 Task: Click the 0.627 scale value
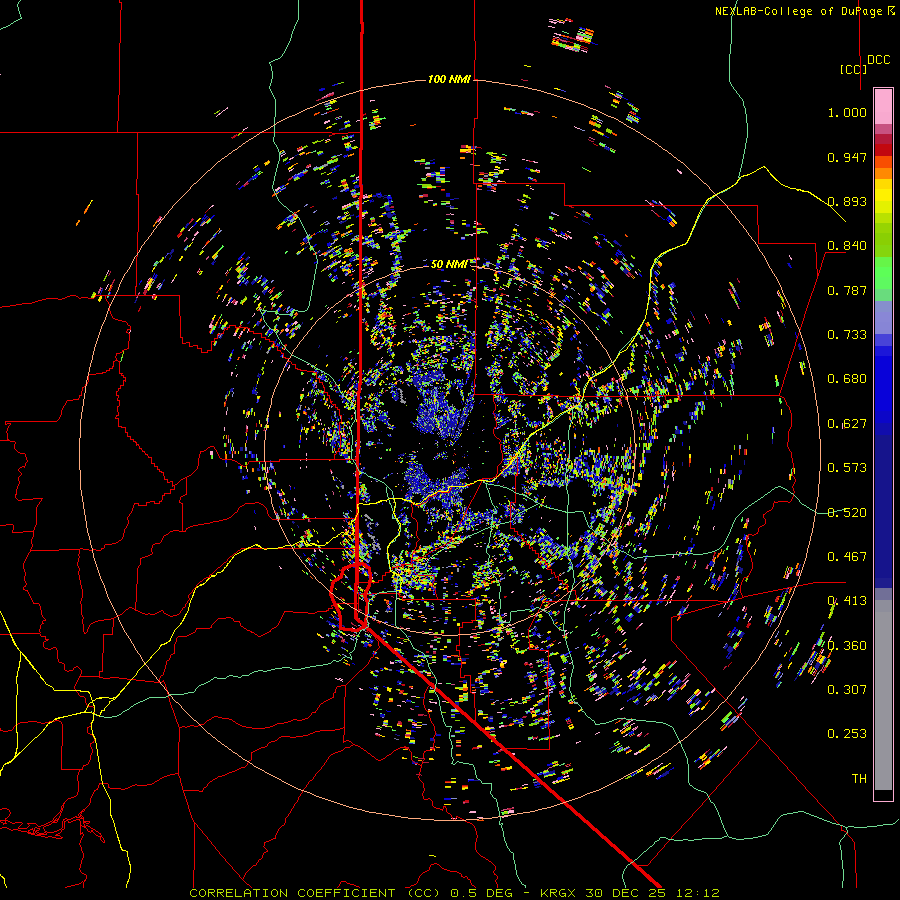pos(847,424)
